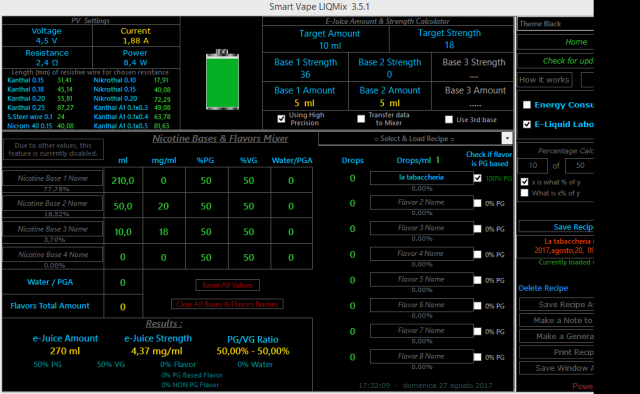
Task: Edit Nicotine Base 4 Name field
Action: 53,254
